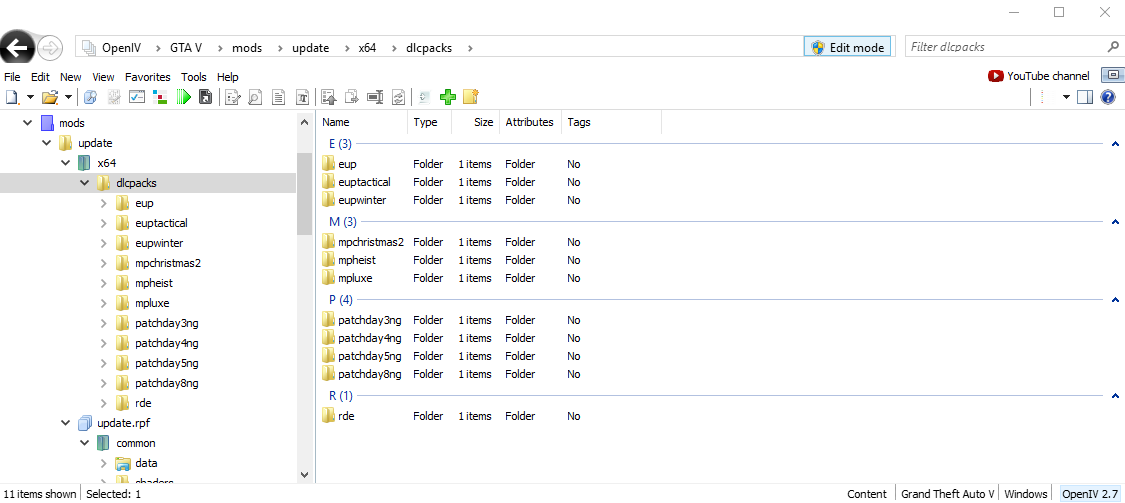1125x503 pixels.
Task: Open the Help menu
Action: point(227,77)
